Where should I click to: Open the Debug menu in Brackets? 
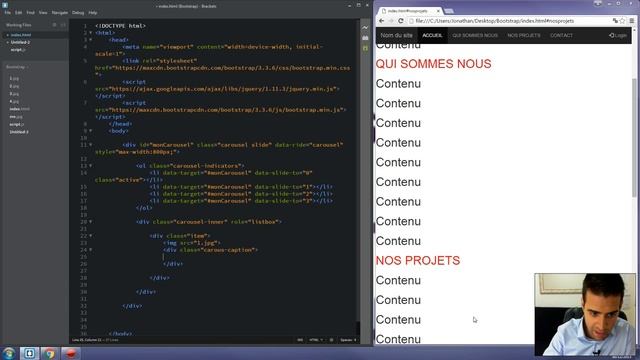coord(78,13)
